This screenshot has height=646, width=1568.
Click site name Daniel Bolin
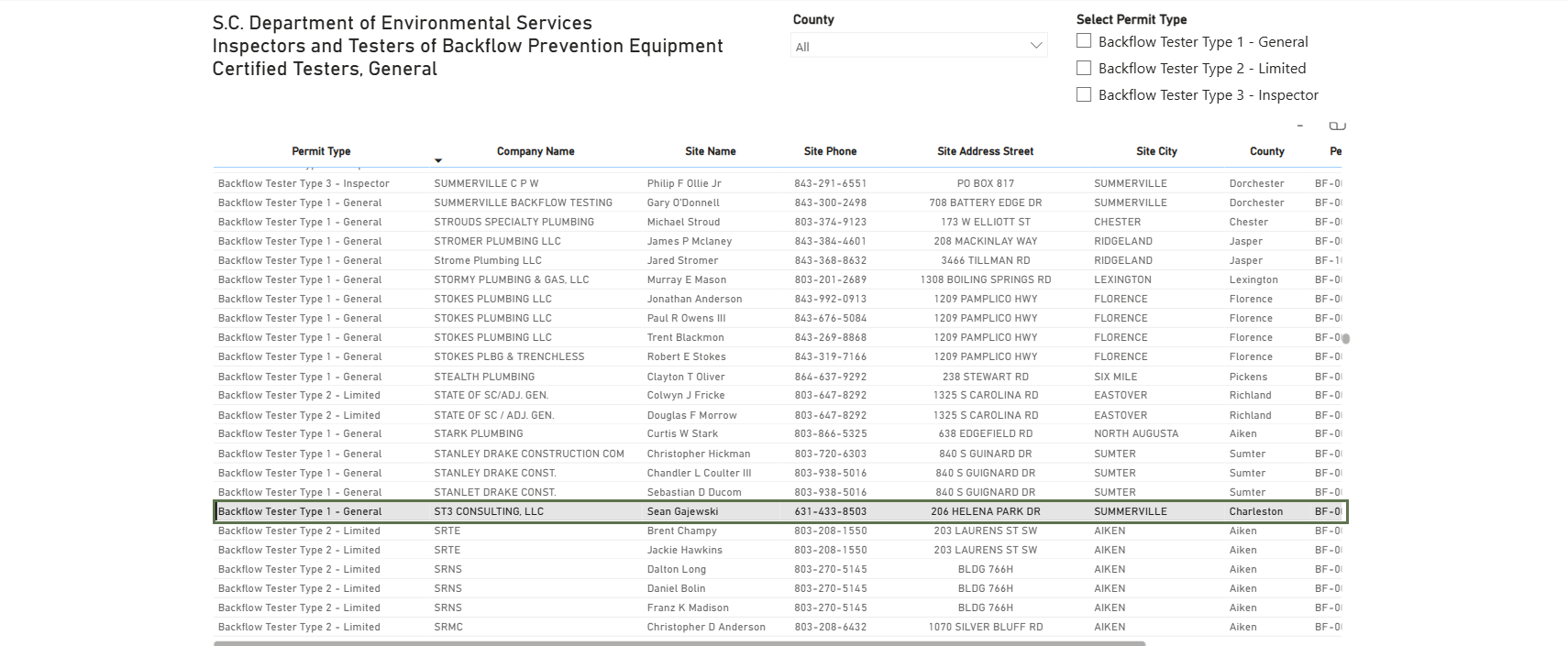[x=676, y=588]
